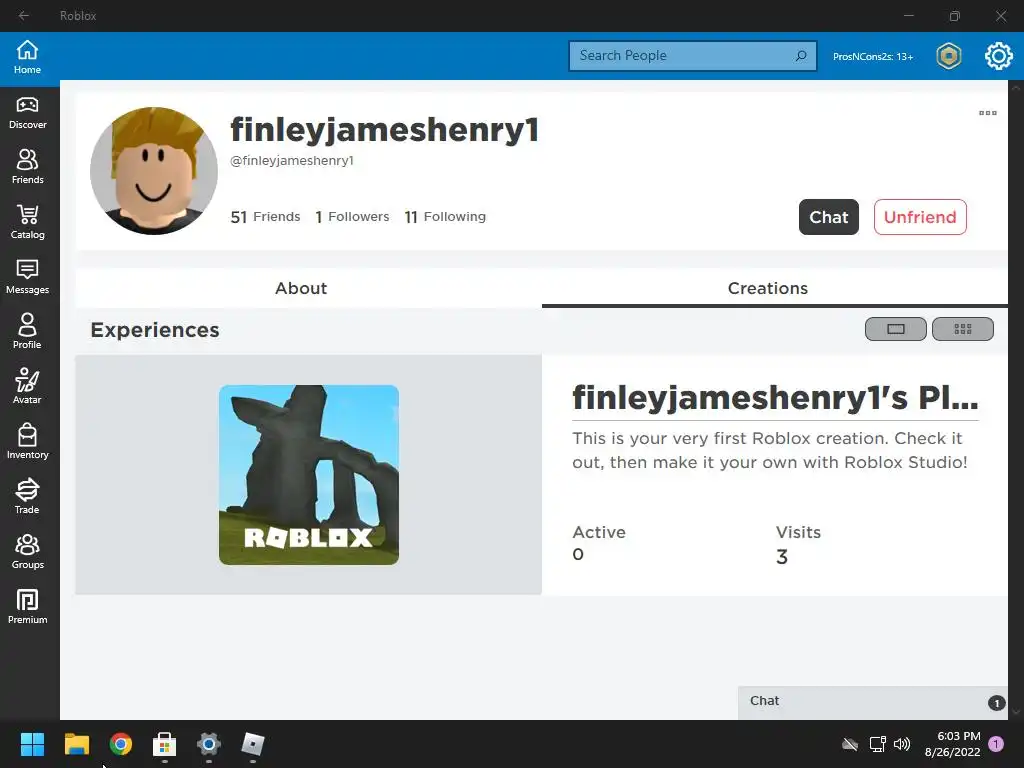The height and width of the screenshot is (768, 1024).
Task: Click the chat unread badge showing 1
Action: pyautogui.click(x=996, y=703)
